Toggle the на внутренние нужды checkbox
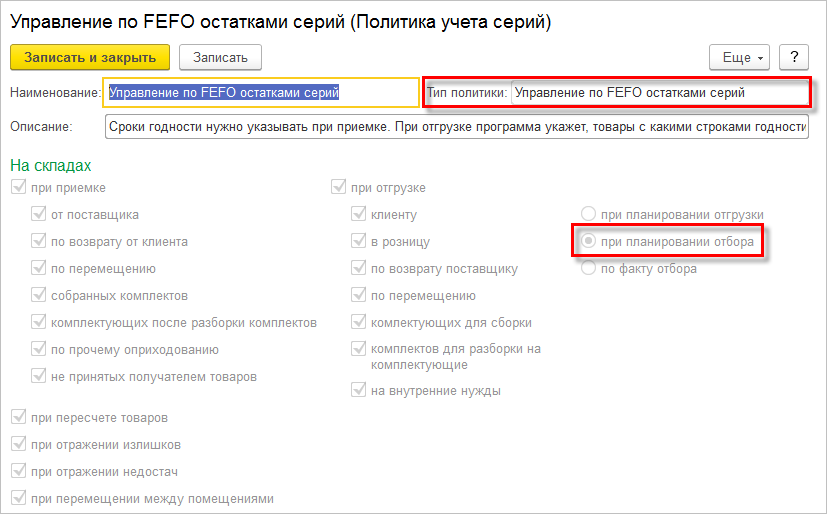Image resolution: width=827 pixels, height=514 pixels. click(358, 390)
